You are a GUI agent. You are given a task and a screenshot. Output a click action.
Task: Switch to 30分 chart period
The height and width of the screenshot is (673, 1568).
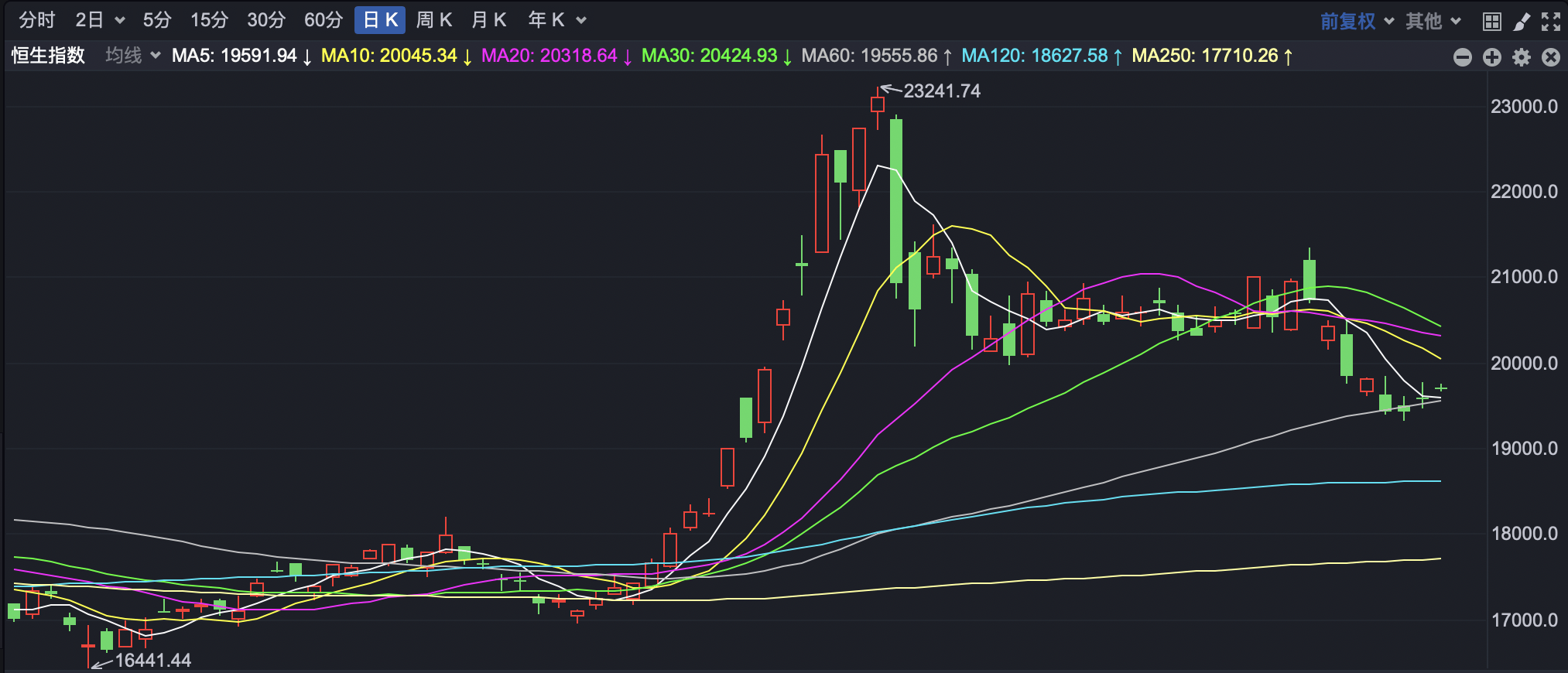click(266, 20)
